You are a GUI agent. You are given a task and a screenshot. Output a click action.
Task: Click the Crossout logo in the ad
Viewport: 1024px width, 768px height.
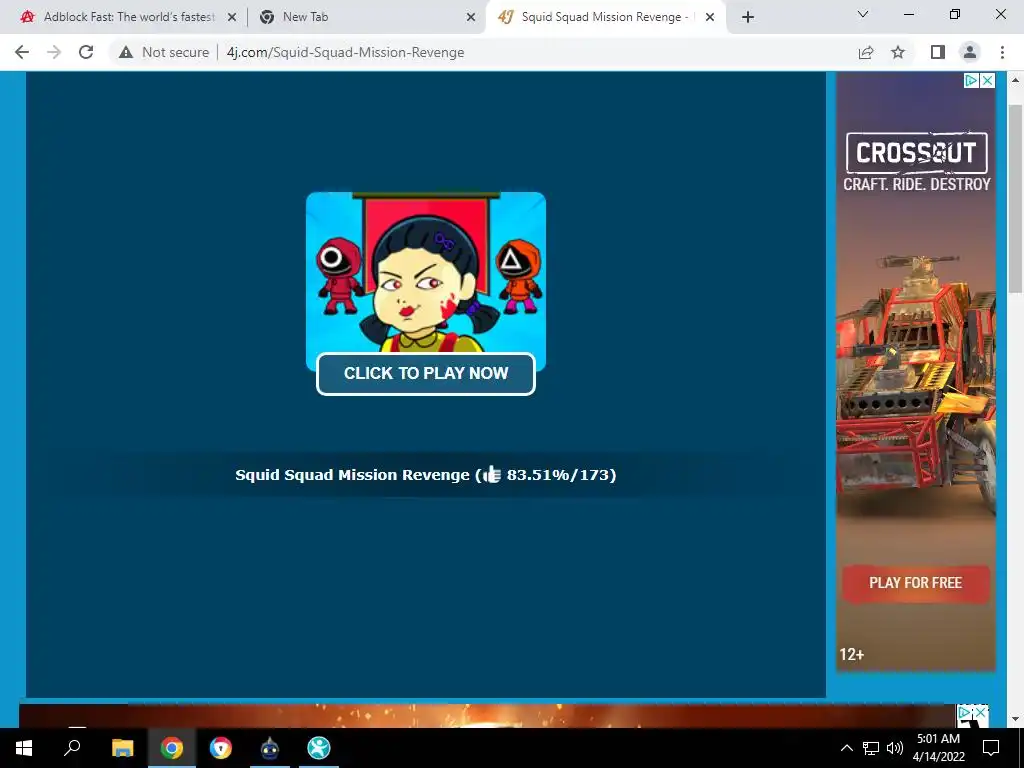pyautogui.click(x=917, y=153)
